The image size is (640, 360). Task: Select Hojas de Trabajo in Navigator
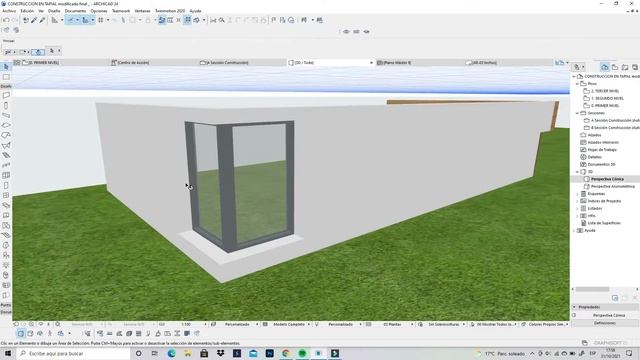(602, 150)
